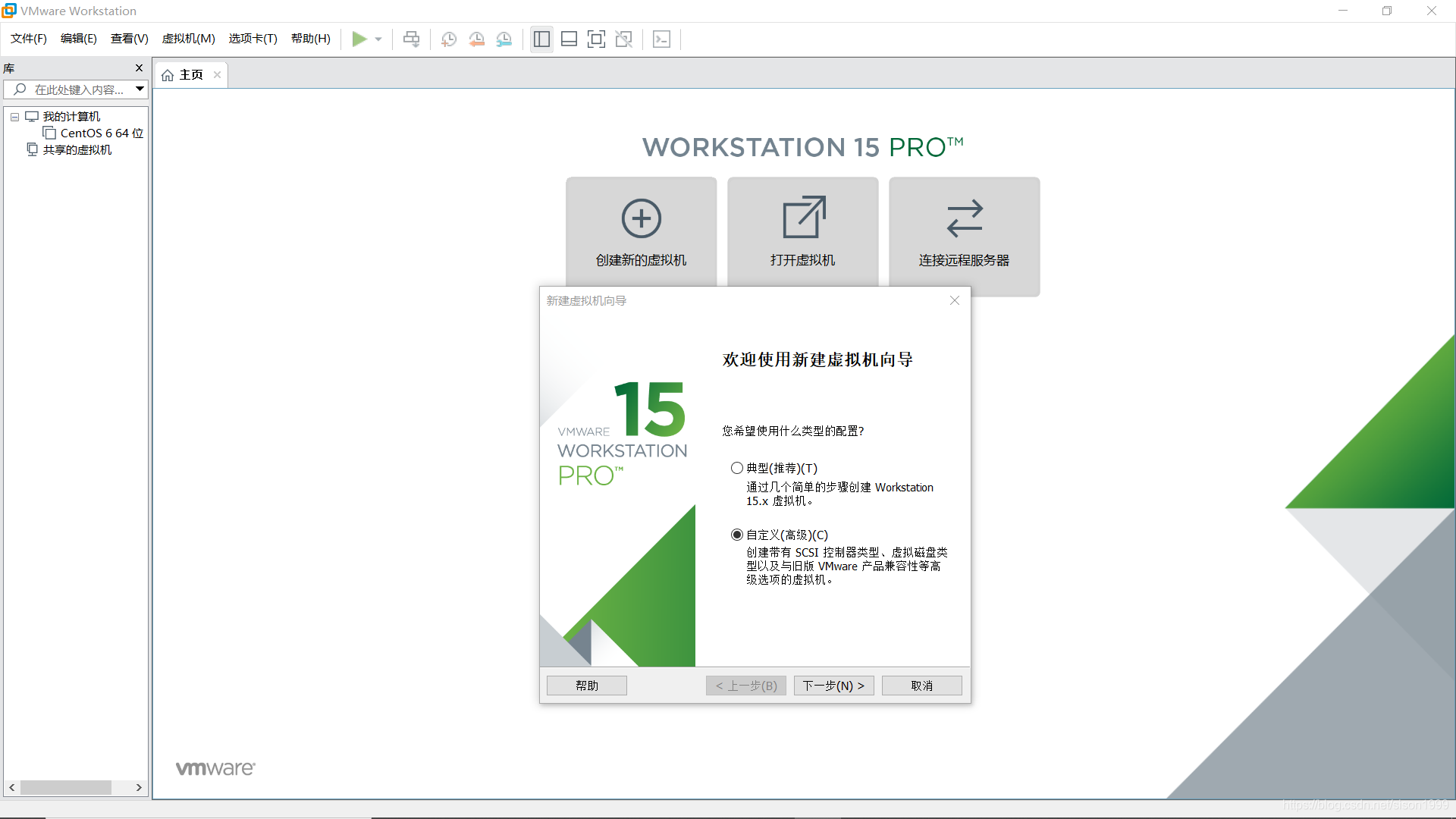Screen dimensions: 1456x819
Task: Open the 虚拟机(M) menu
Action: pyautogui.click(x=189, y=39)
